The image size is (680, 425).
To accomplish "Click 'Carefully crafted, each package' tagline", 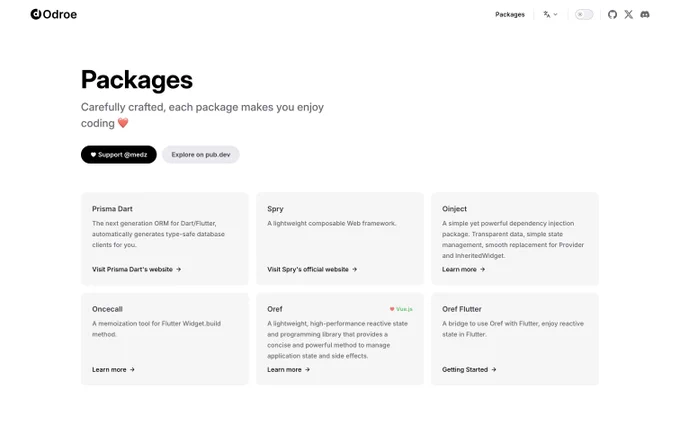I will [202, 115].
